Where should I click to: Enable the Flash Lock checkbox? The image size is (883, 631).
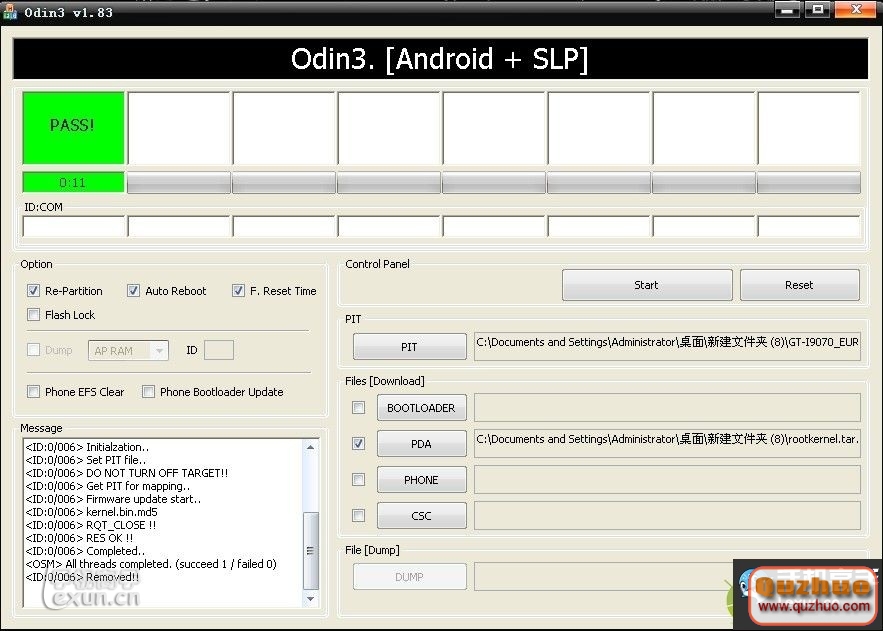[x=34, y=315]
